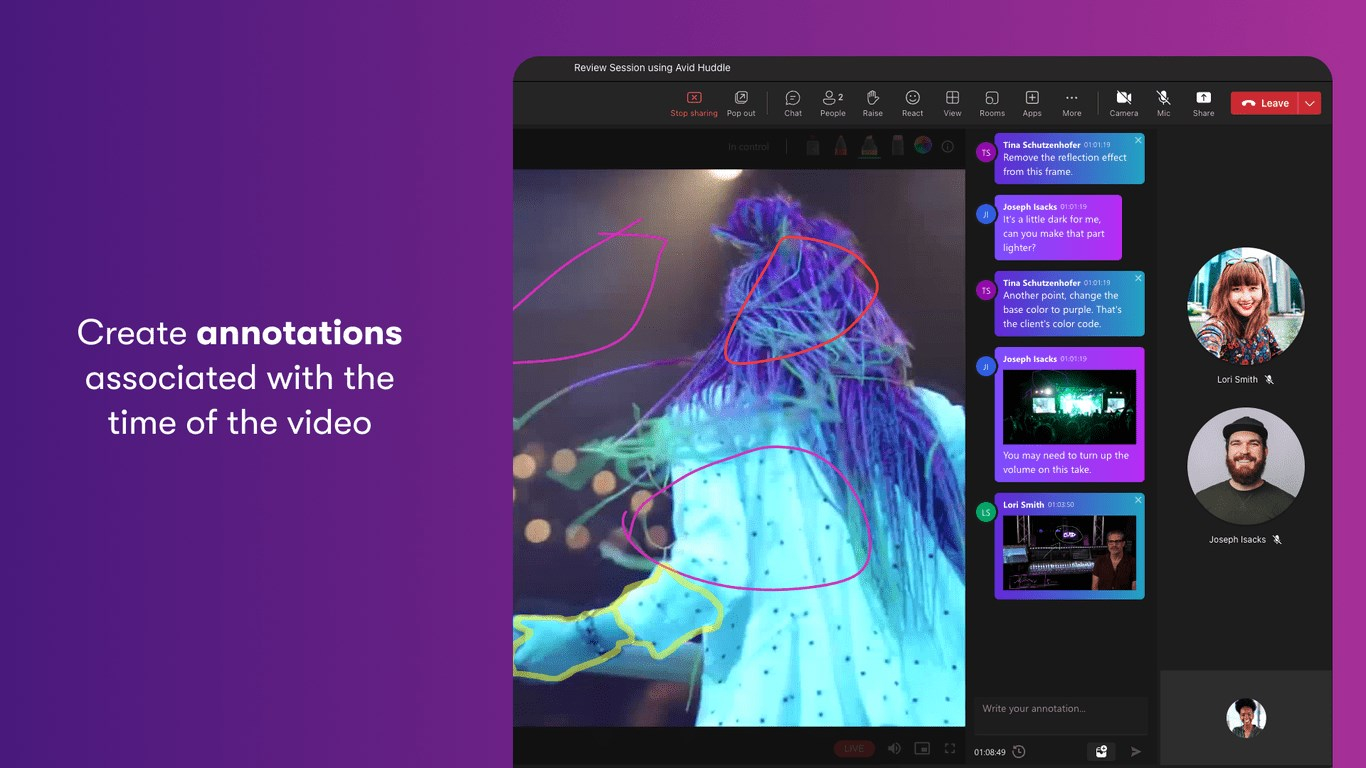
Task: Open the React emoji options
Action: click(912, 103)
